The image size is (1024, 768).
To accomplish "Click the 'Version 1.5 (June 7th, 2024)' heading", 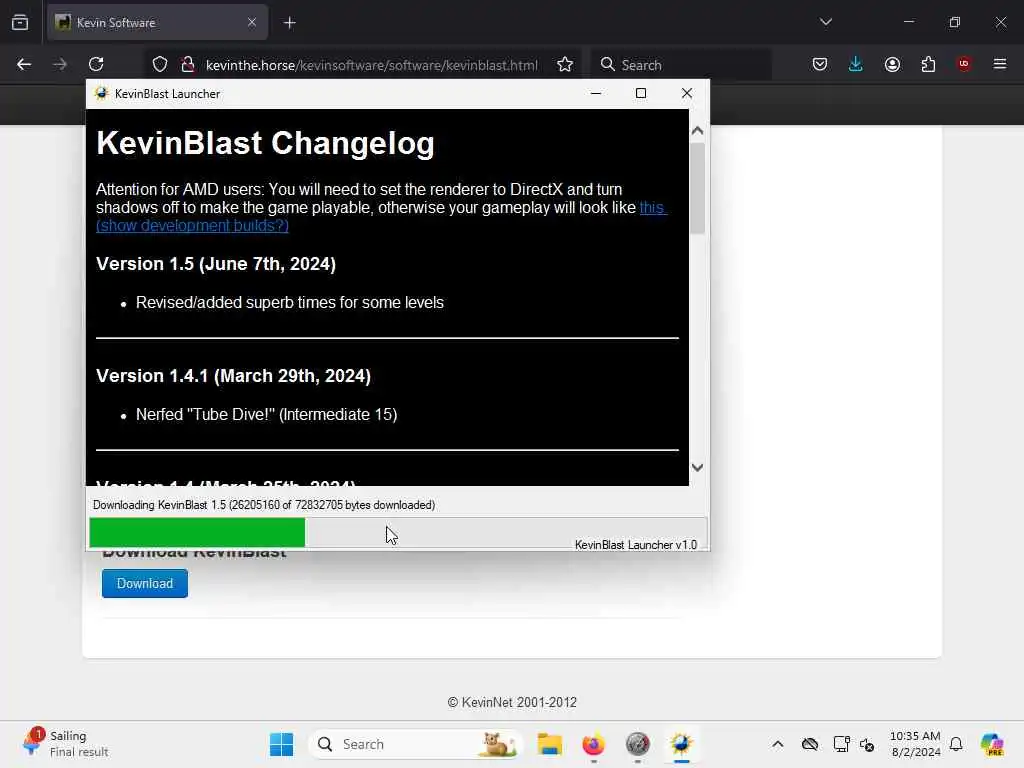I will pos(216,264).
